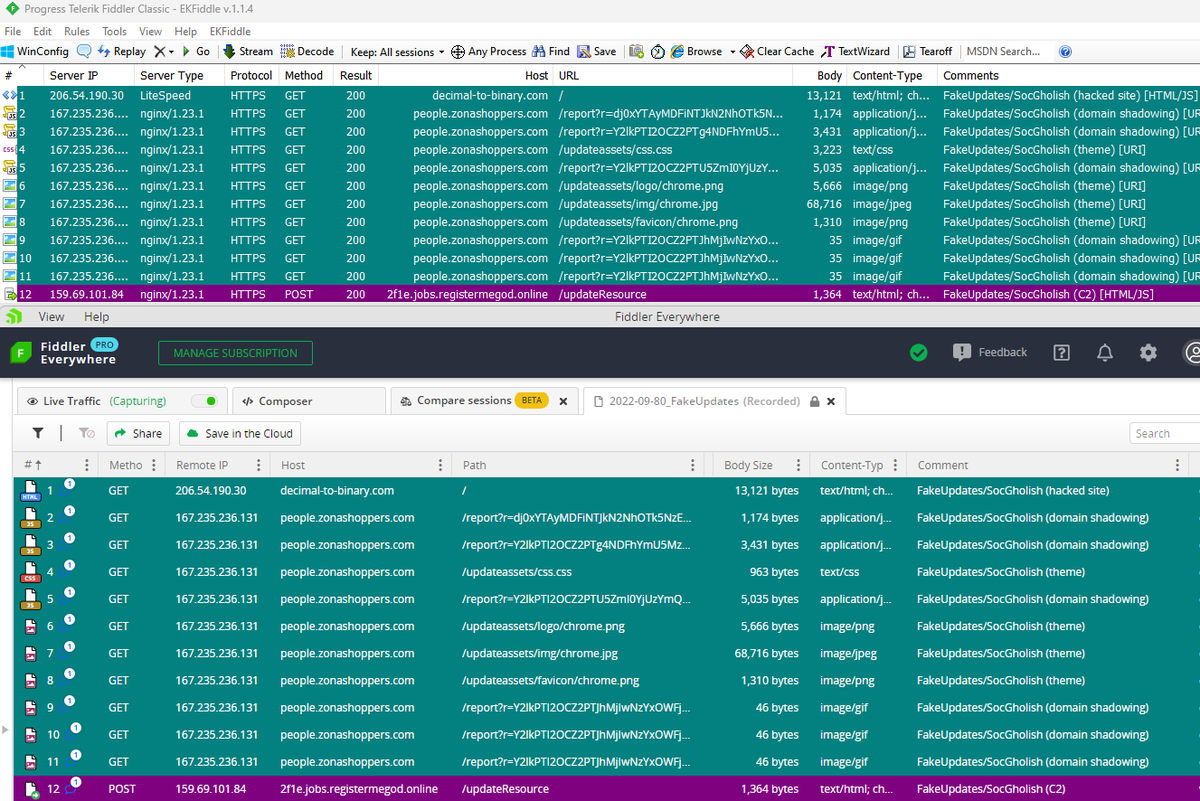Expand the Browse dropdown arrow
The width and height of the screenshot is (1200, 801).
tap(732, 51)
